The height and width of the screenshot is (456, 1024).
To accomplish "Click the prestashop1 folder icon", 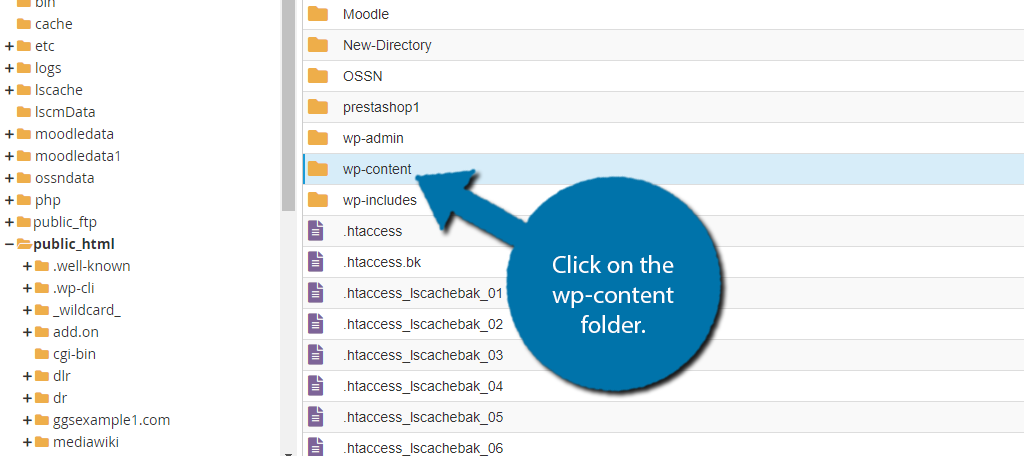I will point(318,107).
